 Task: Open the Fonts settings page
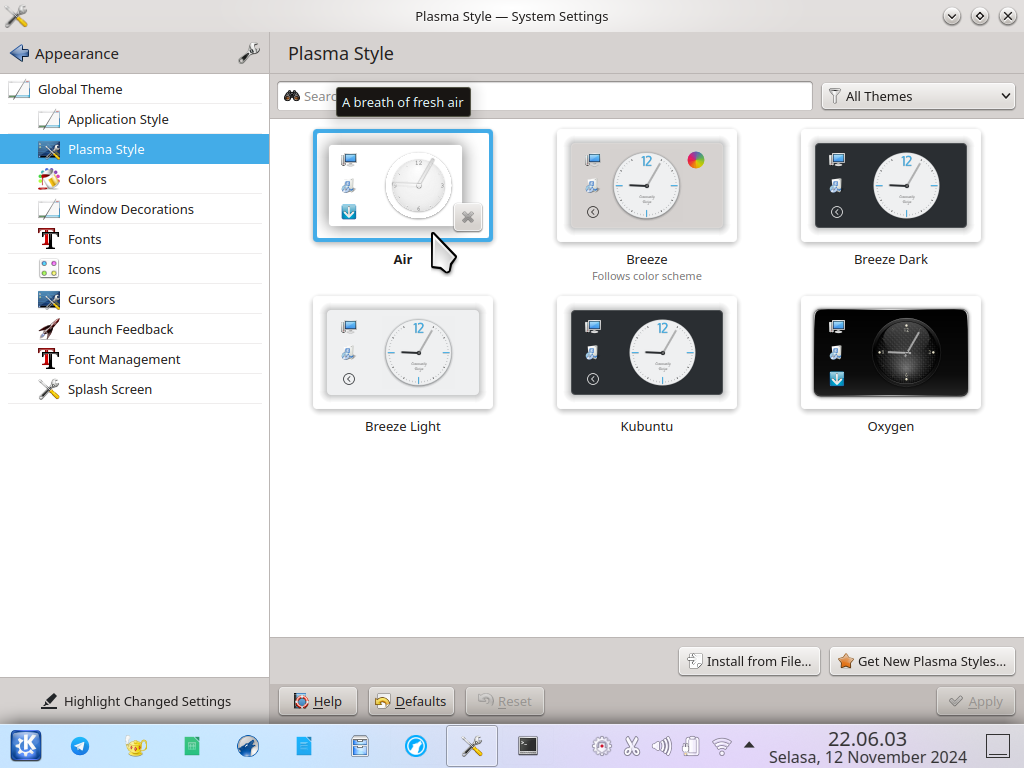135,240
